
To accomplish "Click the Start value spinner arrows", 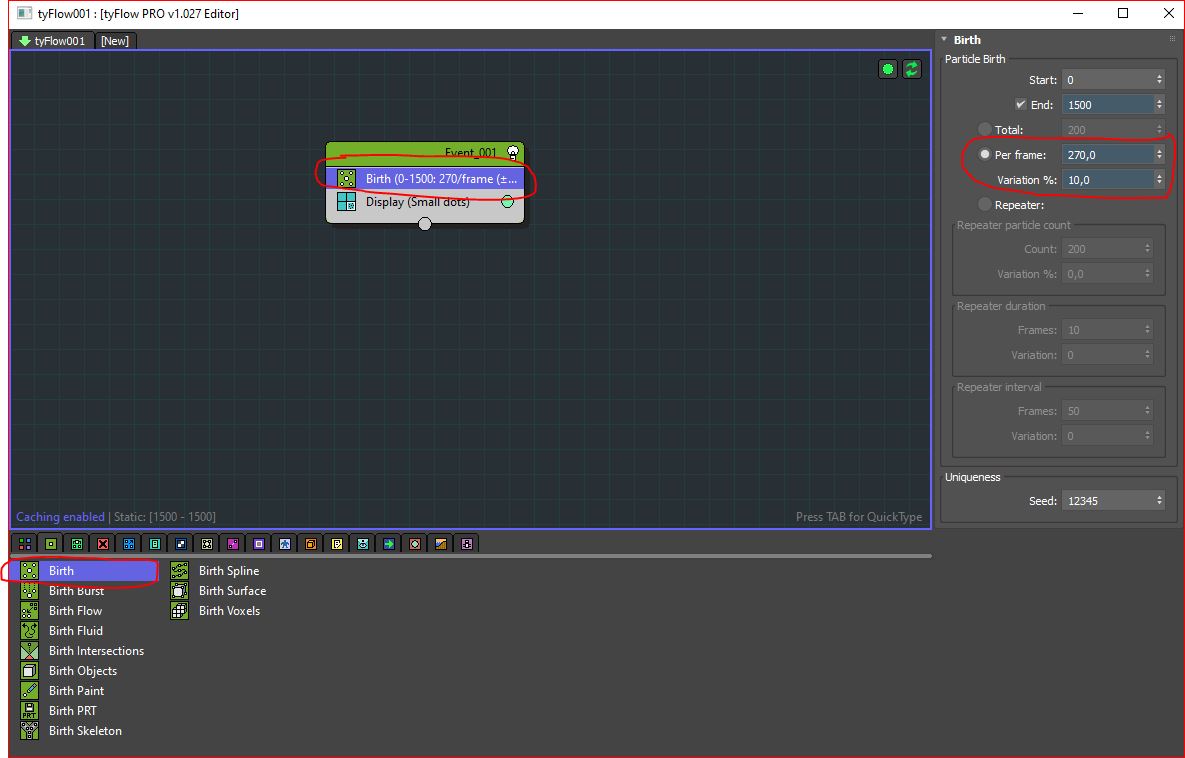I will 1159,79.
